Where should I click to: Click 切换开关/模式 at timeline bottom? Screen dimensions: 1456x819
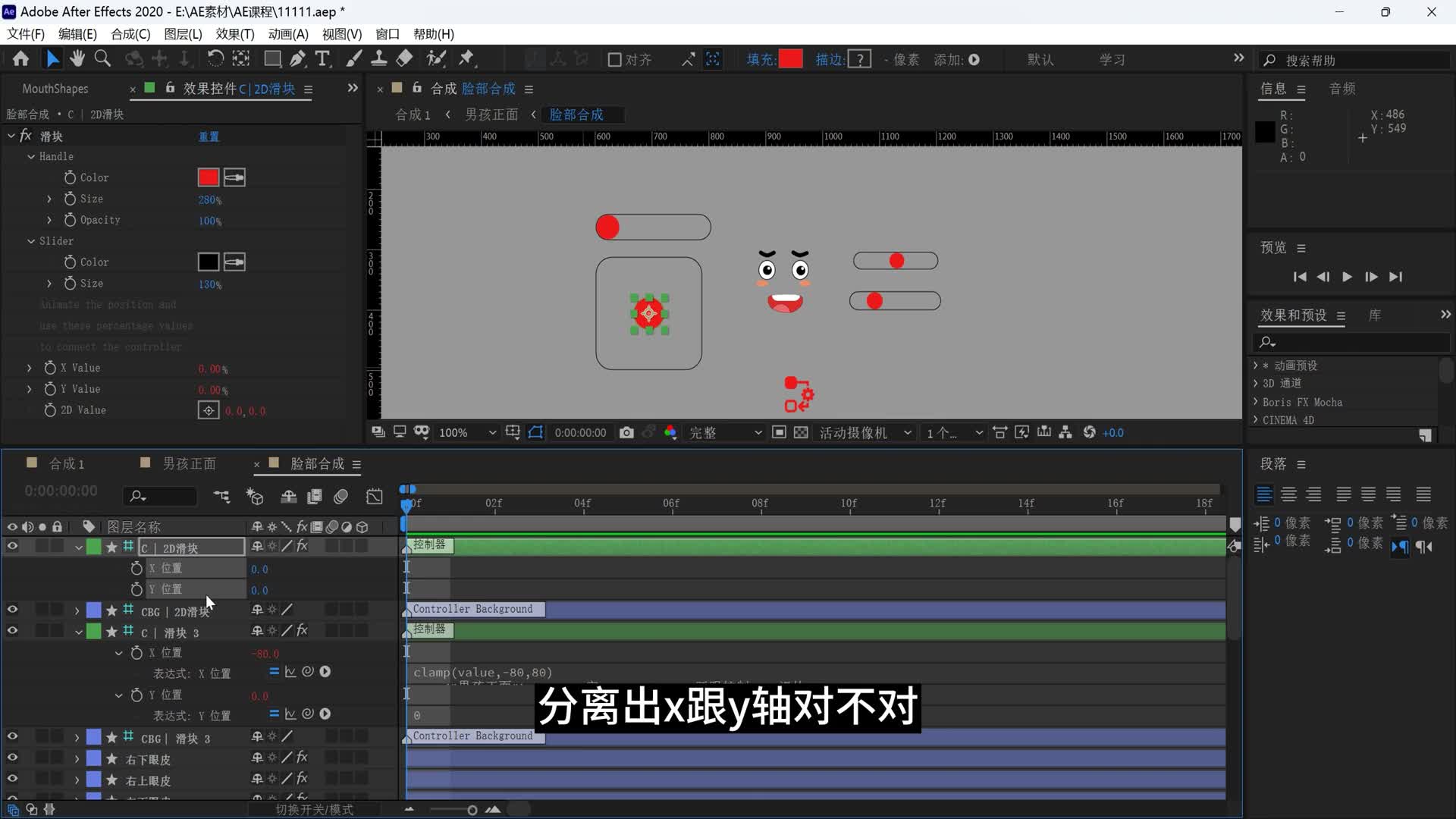(x=314, y=810)
